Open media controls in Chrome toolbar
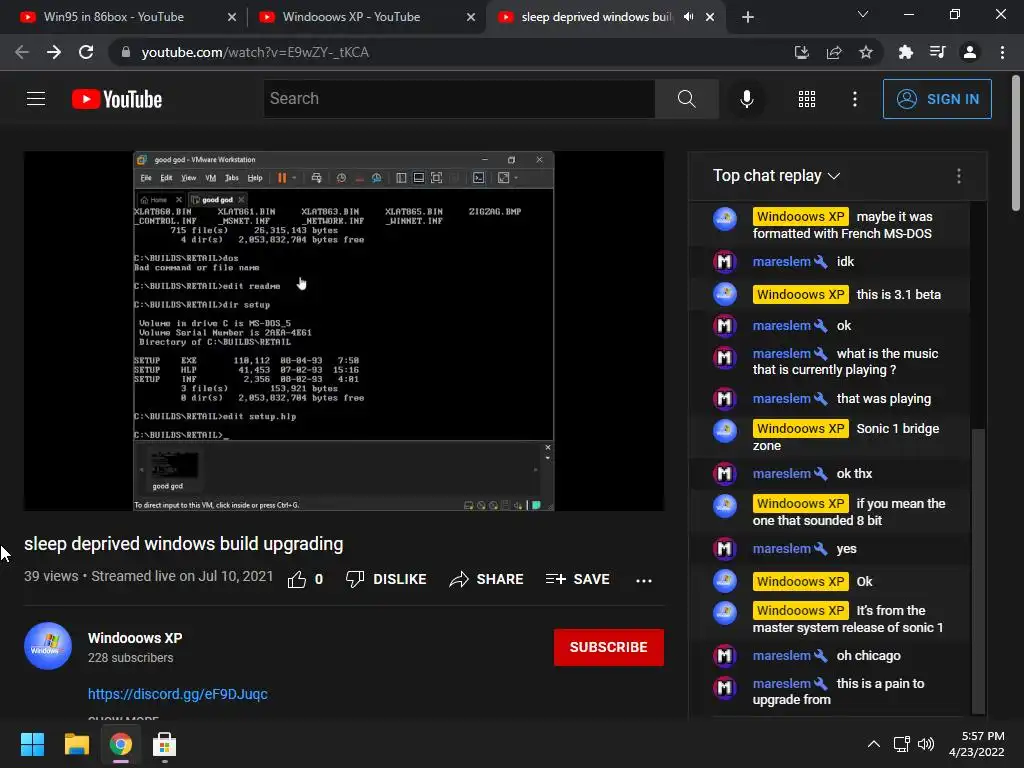Screen dimensions: 1024x768 tap(938, 52)
